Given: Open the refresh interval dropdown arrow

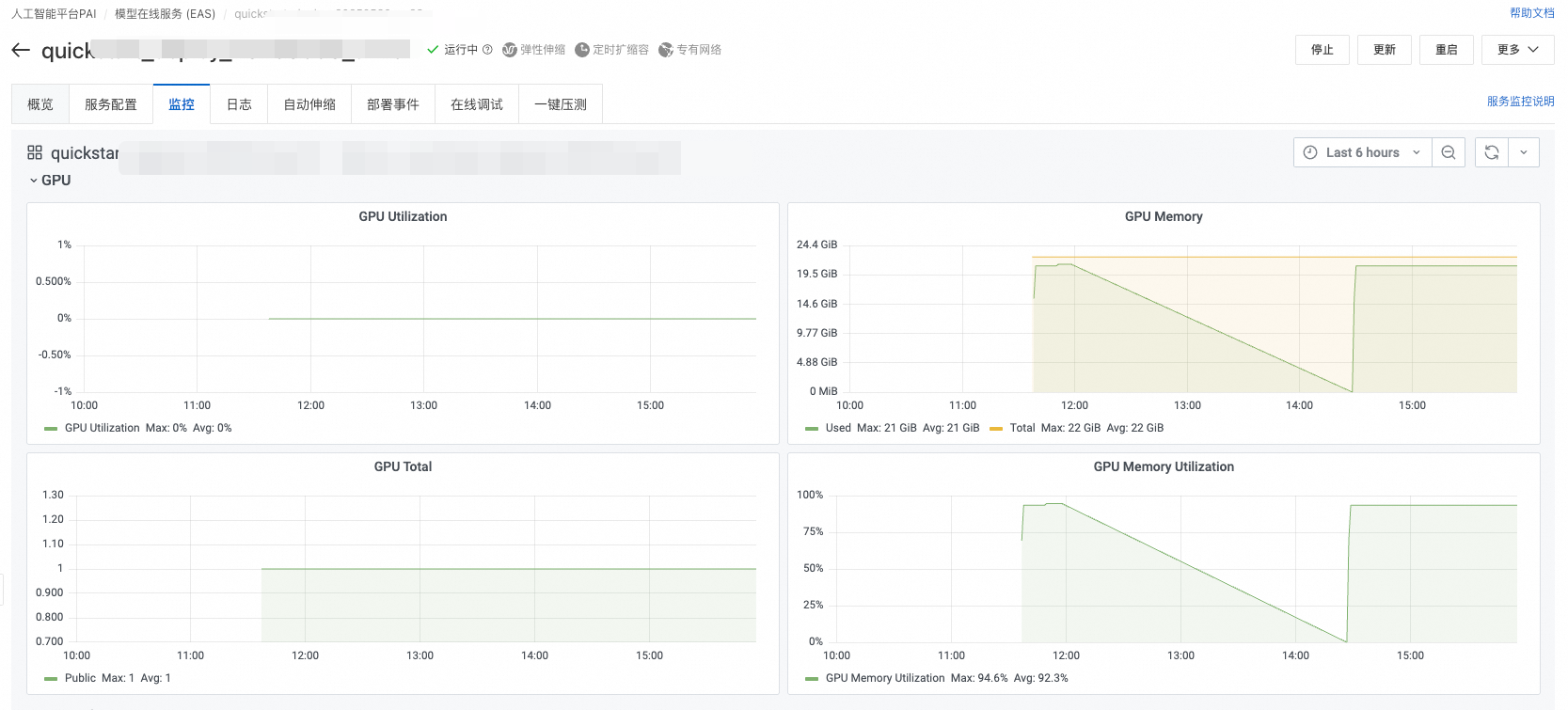Looking at the screenshot, I should (x=1524, y=152).
